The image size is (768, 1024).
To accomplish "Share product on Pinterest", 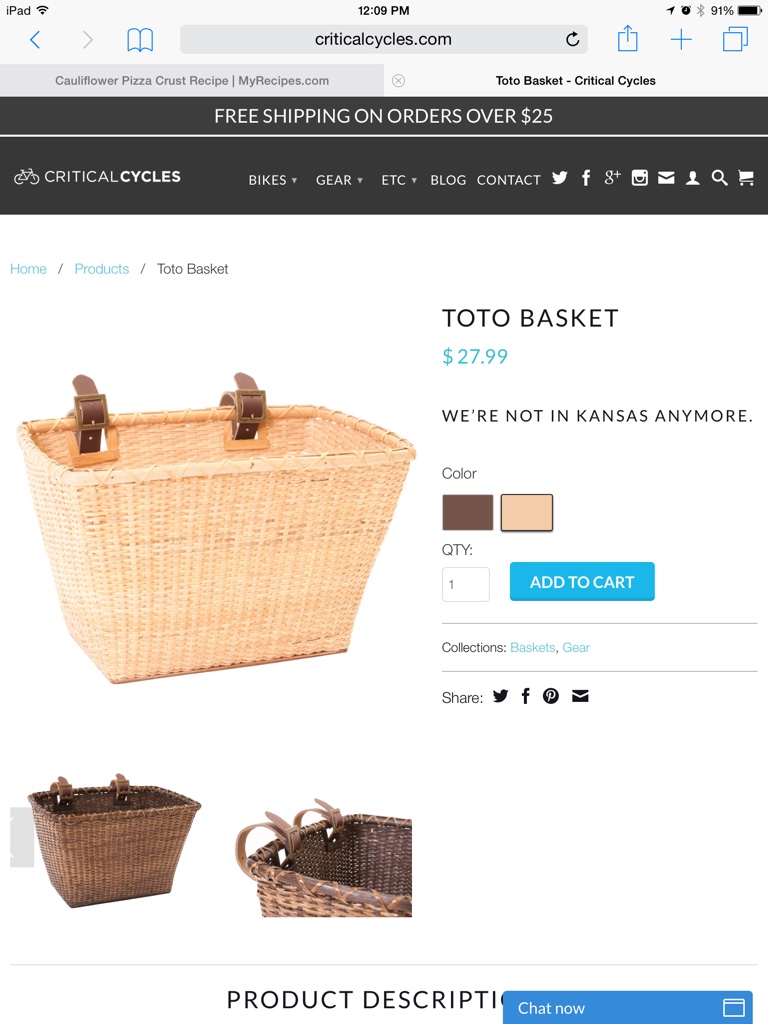I will (551, 696).
